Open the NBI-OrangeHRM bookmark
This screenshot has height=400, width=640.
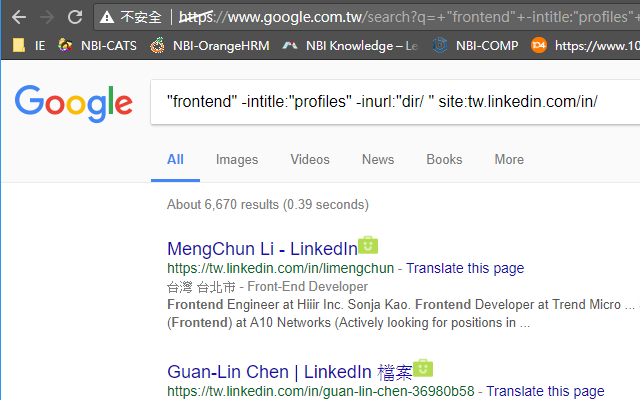pos(209,45)
